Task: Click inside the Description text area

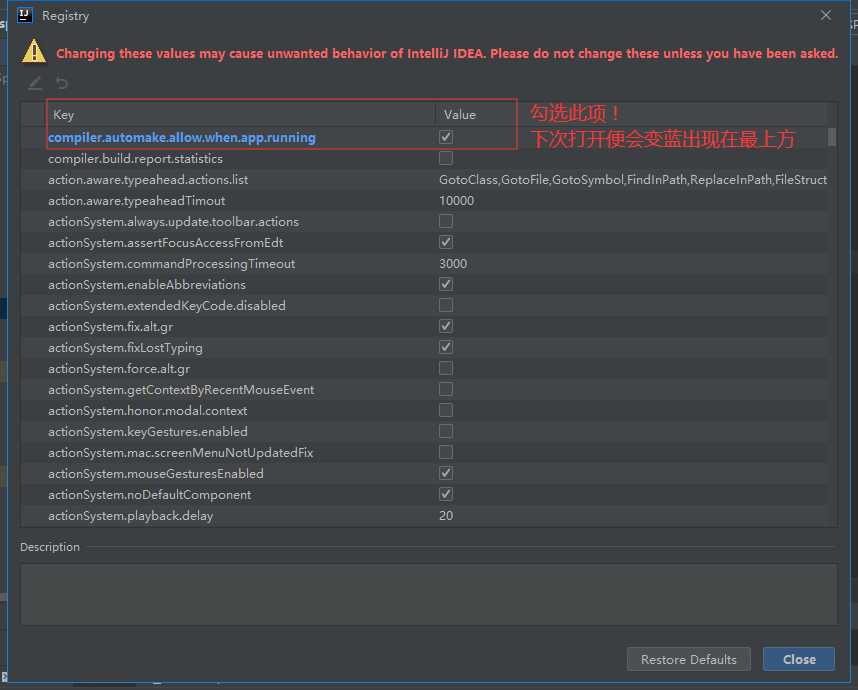Action: [x=428, y=594]
